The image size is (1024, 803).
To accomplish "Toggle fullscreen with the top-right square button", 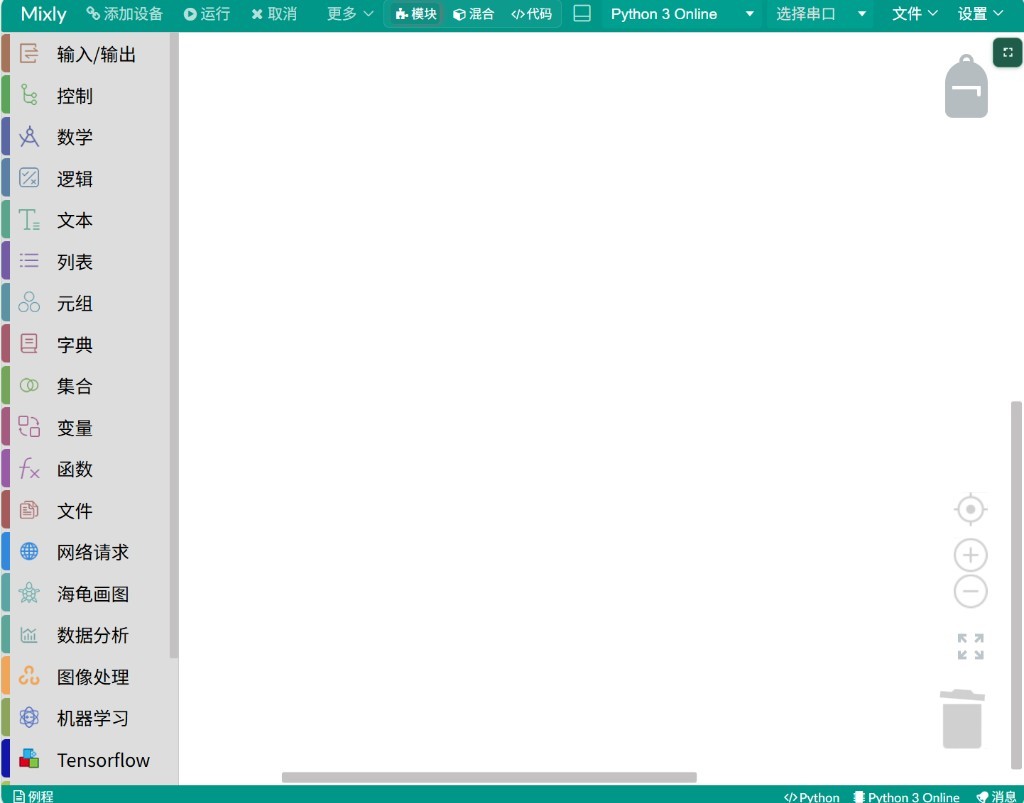I will tap(1008, 53).
